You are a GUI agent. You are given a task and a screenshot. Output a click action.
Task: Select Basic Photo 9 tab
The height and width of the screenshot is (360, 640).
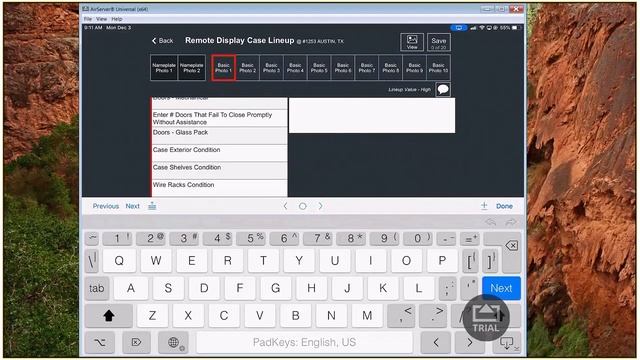(x=415, y=68)
